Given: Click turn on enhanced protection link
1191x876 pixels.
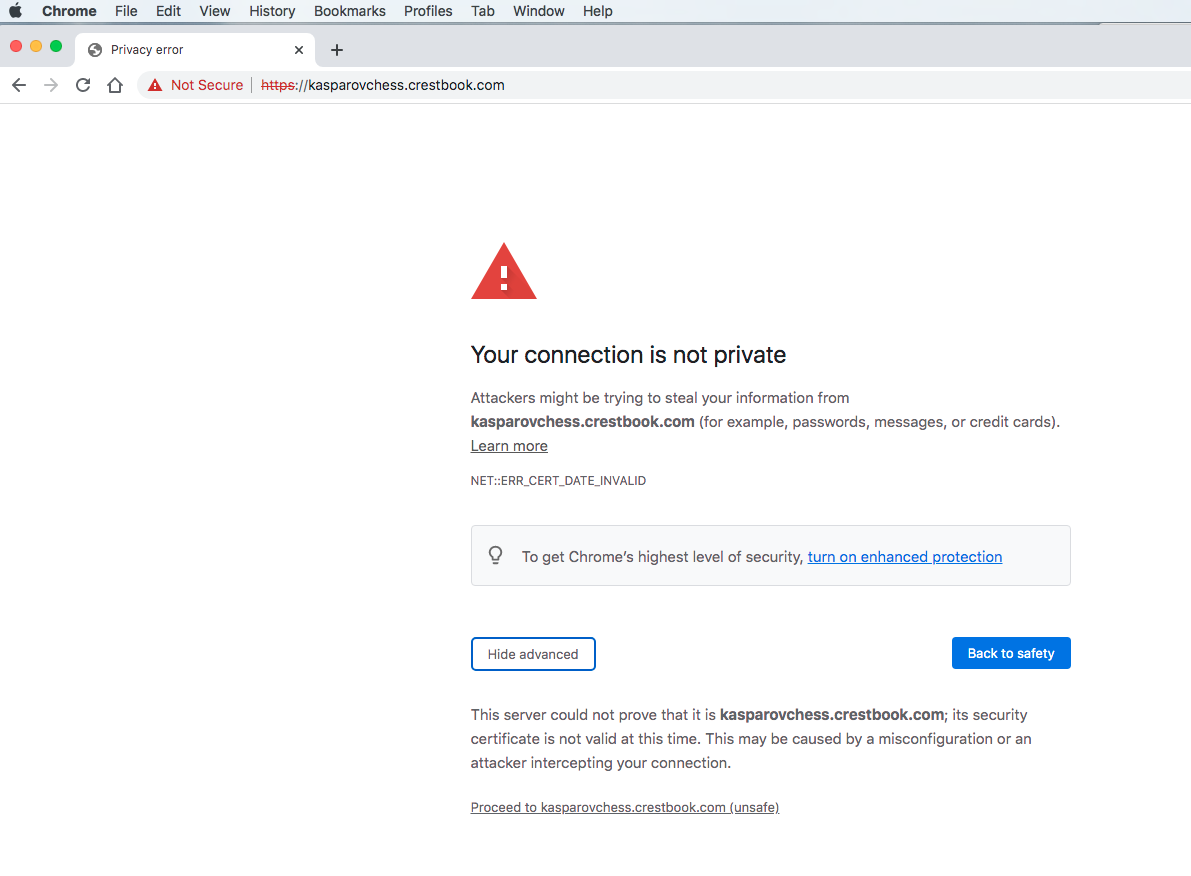Looking at the screenshot, I should (x=904, y=557).
